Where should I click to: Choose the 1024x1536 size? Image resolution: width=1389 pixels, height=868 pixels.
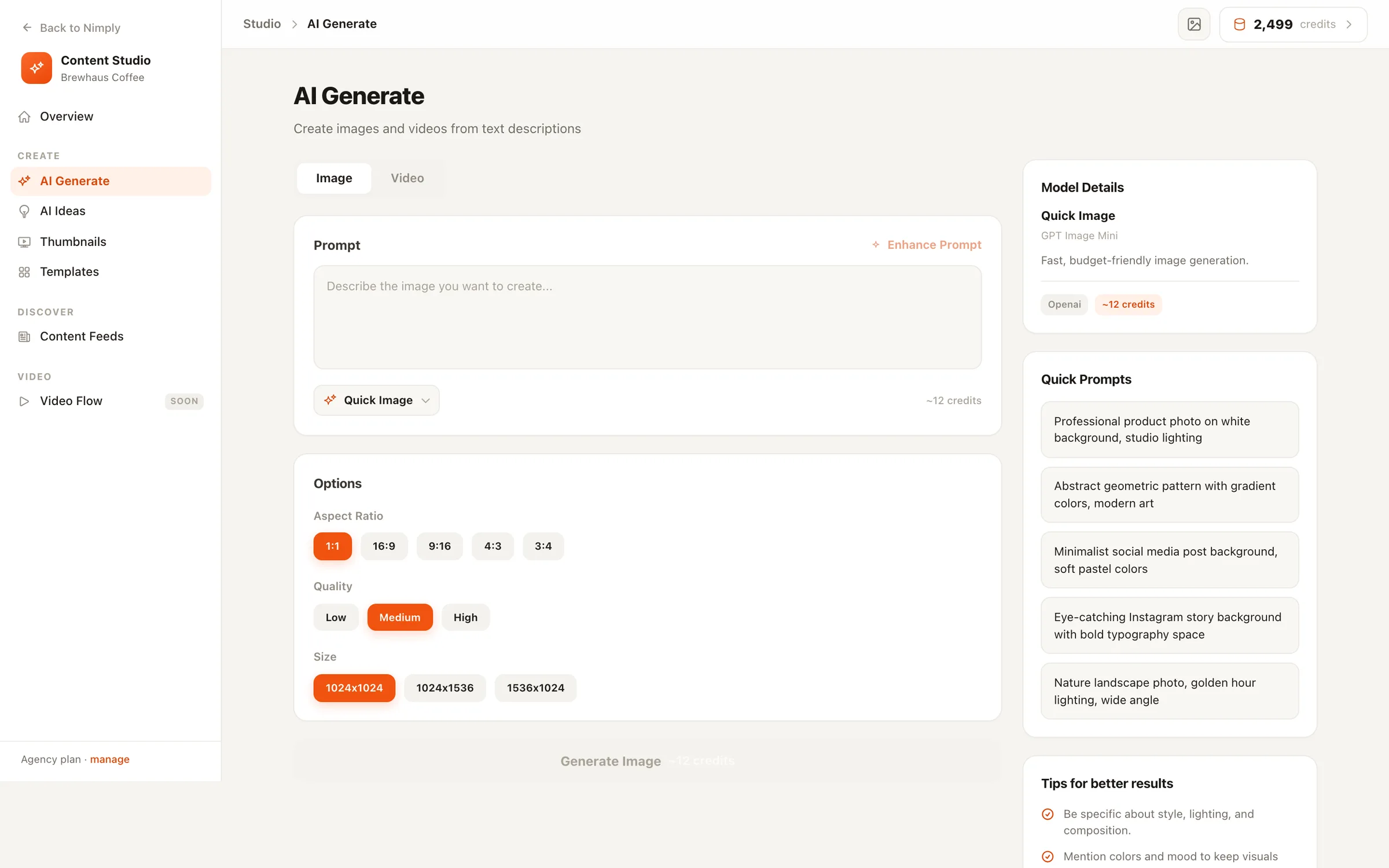pyautogui.click(x=444, y=688)
